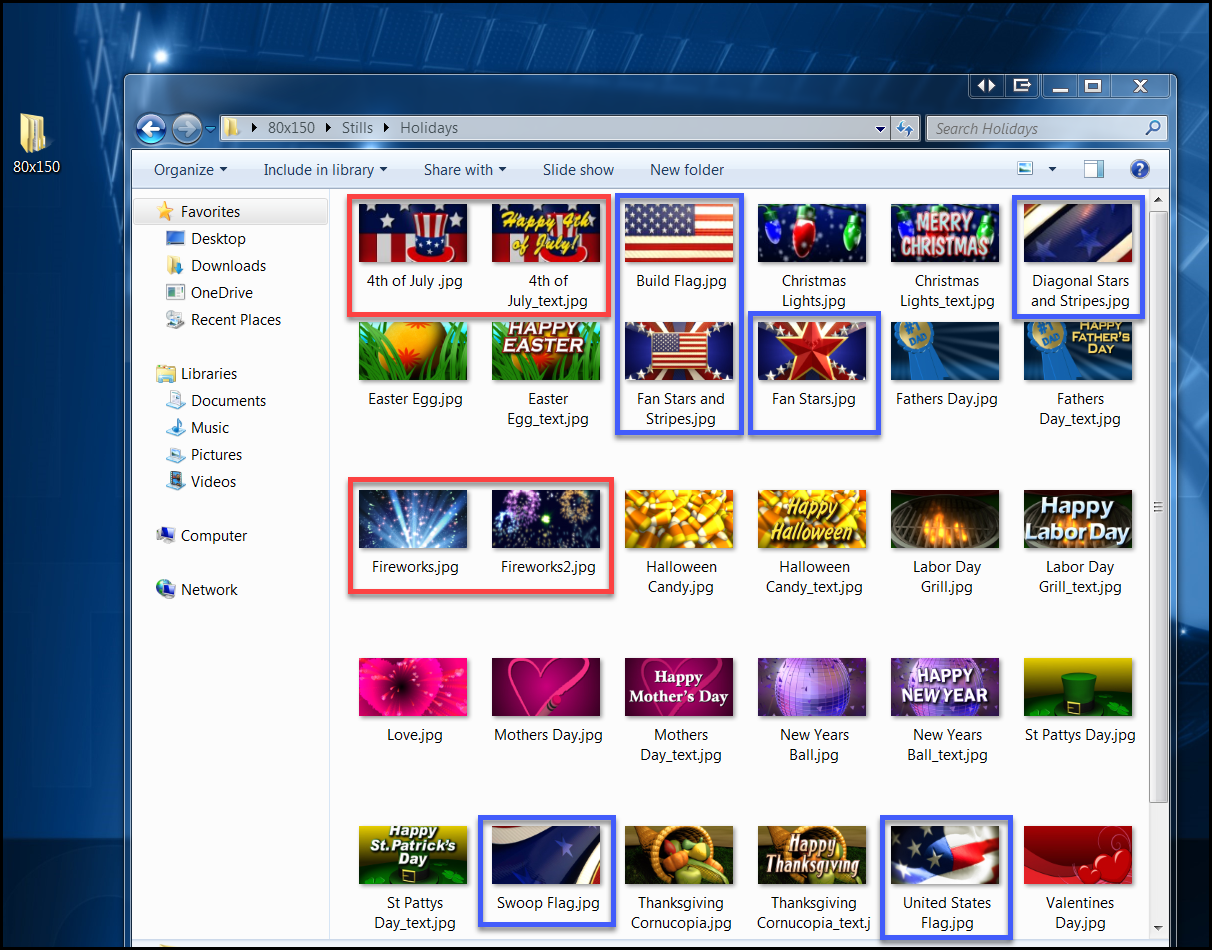Select the United States Flag.jpg thumbnail
The width and height of the screenshot is (1212, 950).
point(945,855)
